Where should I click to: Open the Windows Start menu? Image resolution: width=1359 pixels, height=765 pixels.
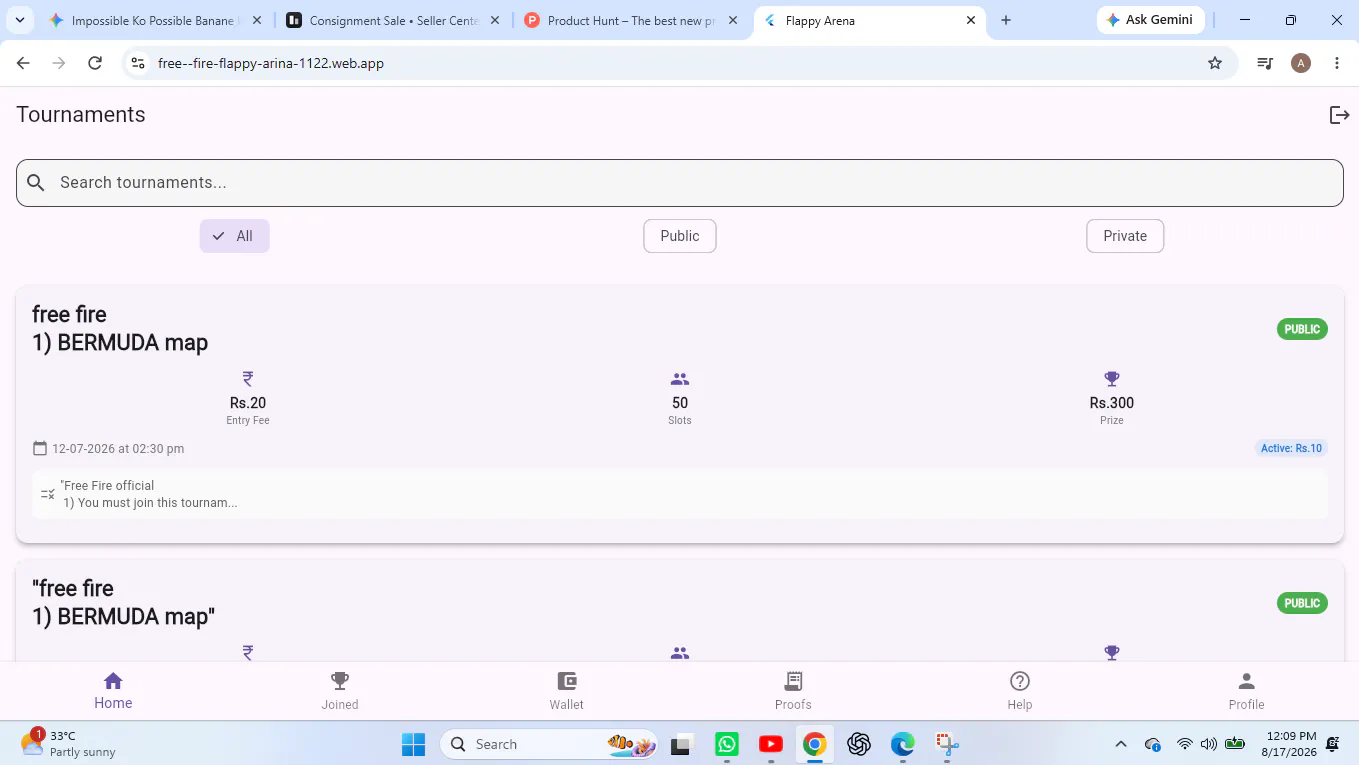click(x=413, y=744)
